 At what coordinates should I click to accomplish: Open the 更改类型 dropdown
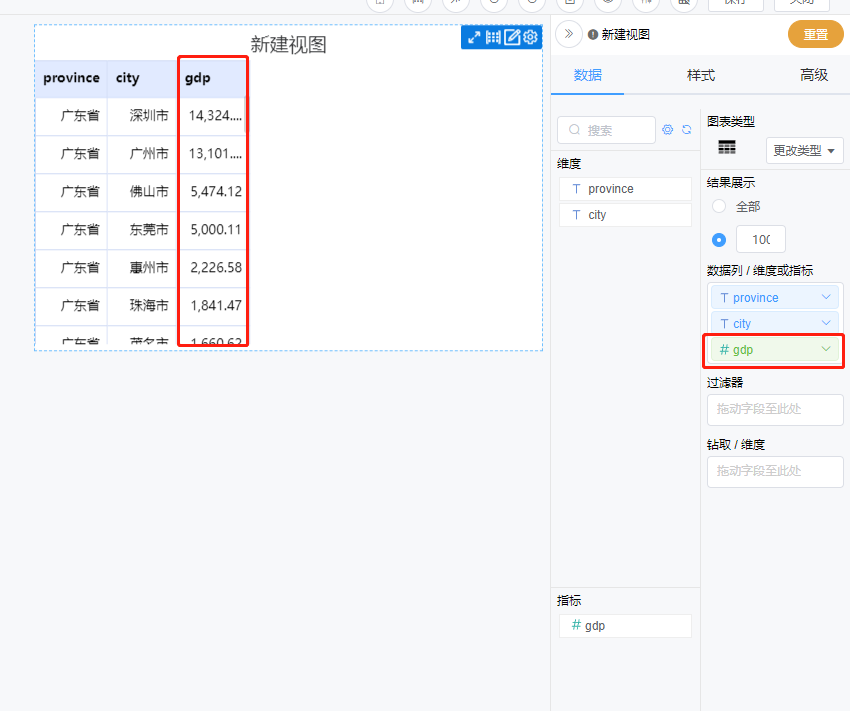pos(802,150)
